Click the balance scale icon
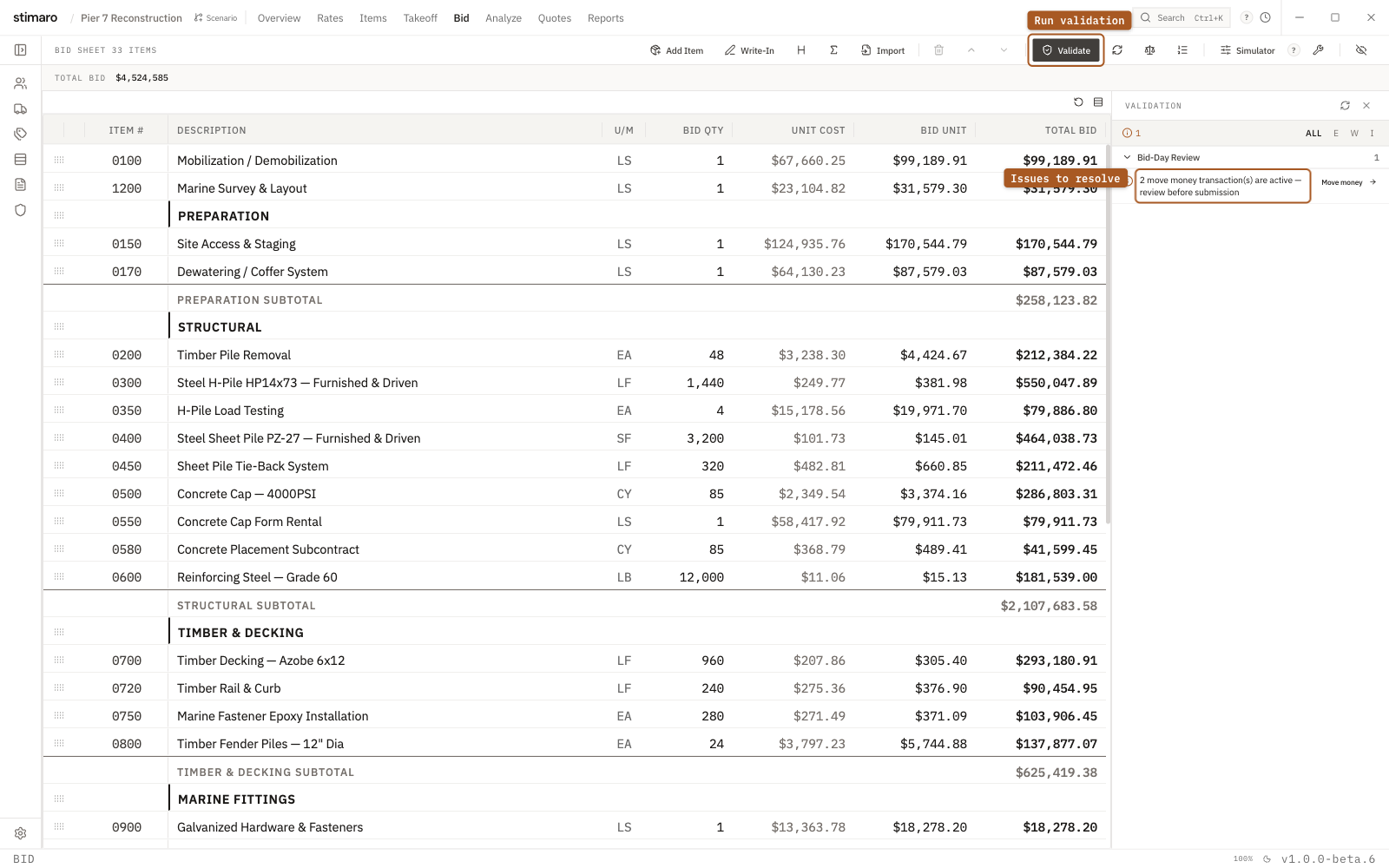Viewport: 1389px width, 868px height. (1149, 50)
